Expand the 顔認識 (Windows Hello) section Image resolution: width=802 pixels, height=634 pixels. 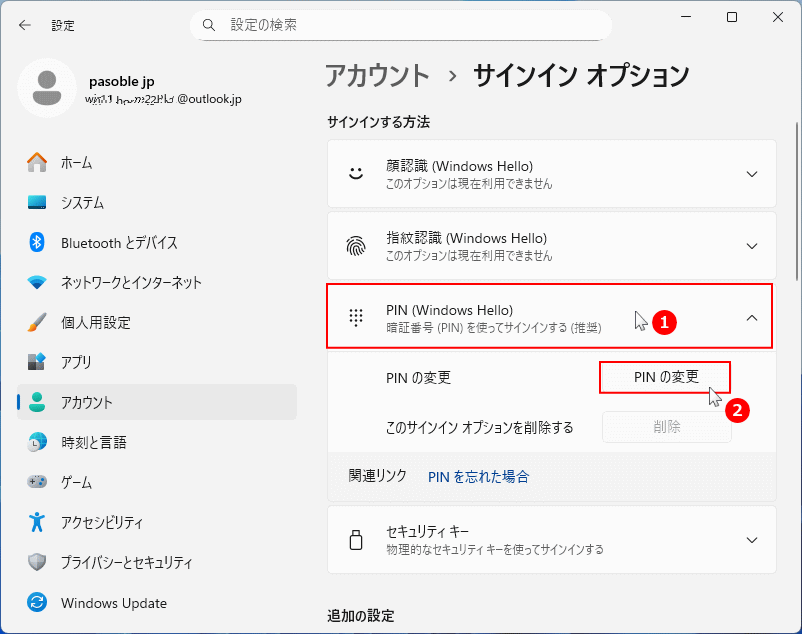[x=751, y=173]
